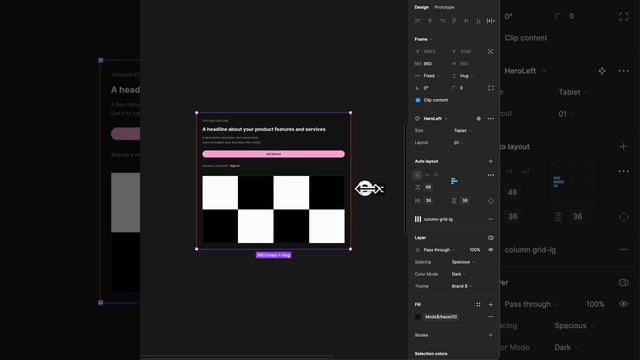The height and width of the screenshot is (360, 640).
Task: Click the Mode&base/00 fill style name
Action: 441,317
